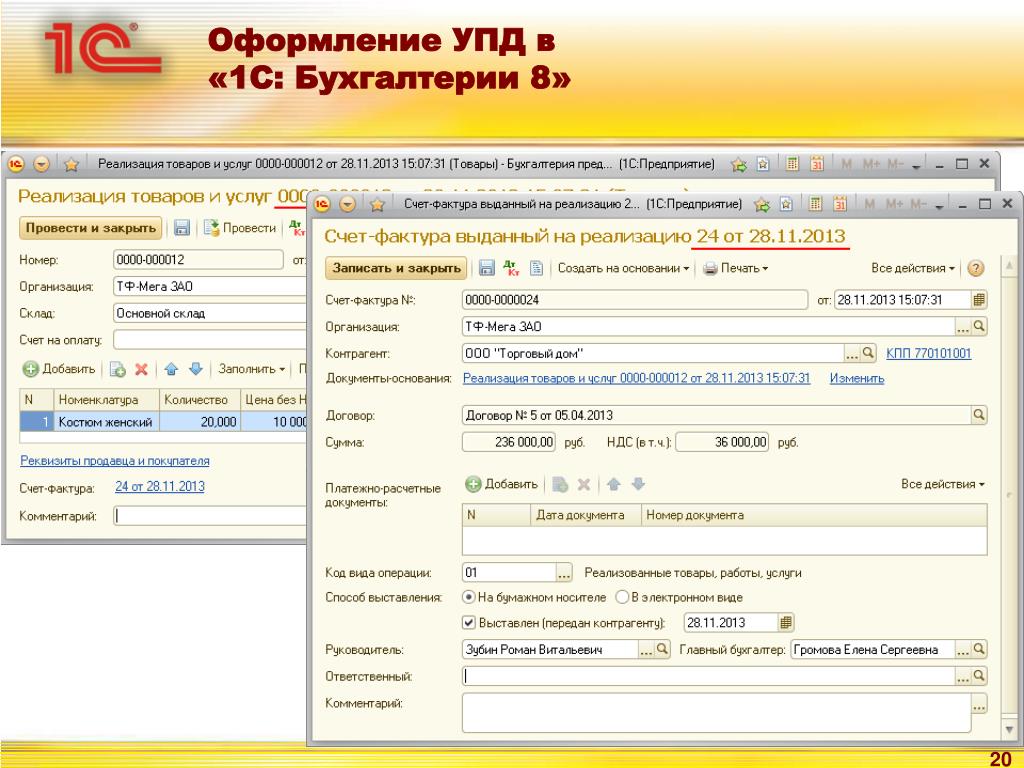Select the На бумажном носителе option

tap(468, 597)
